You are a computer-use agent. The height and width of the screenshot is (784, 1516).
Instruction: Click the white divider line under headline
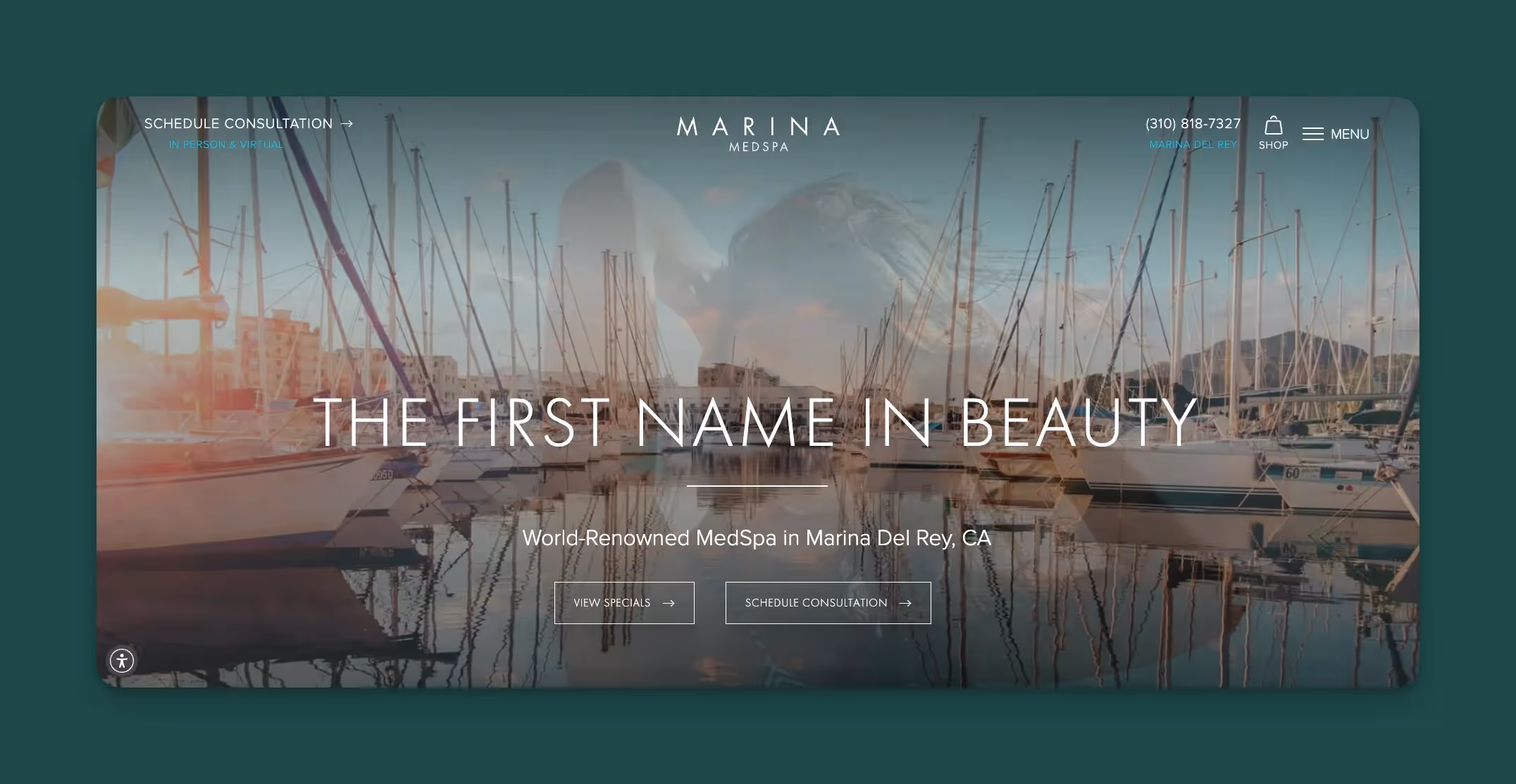757,486
